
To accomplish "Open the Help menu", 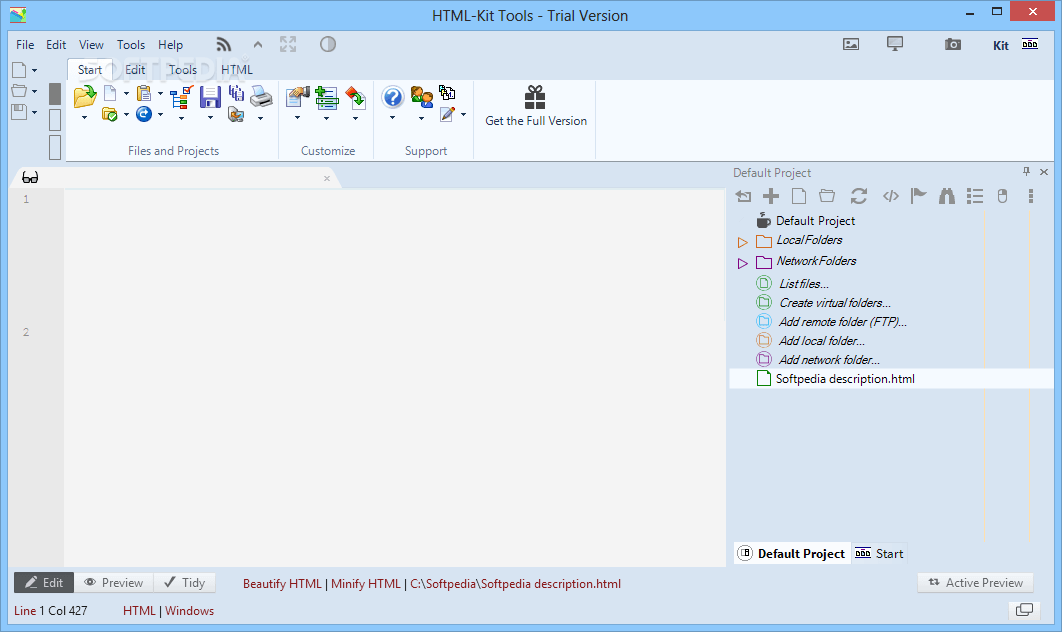I will [x=171, y=45].
